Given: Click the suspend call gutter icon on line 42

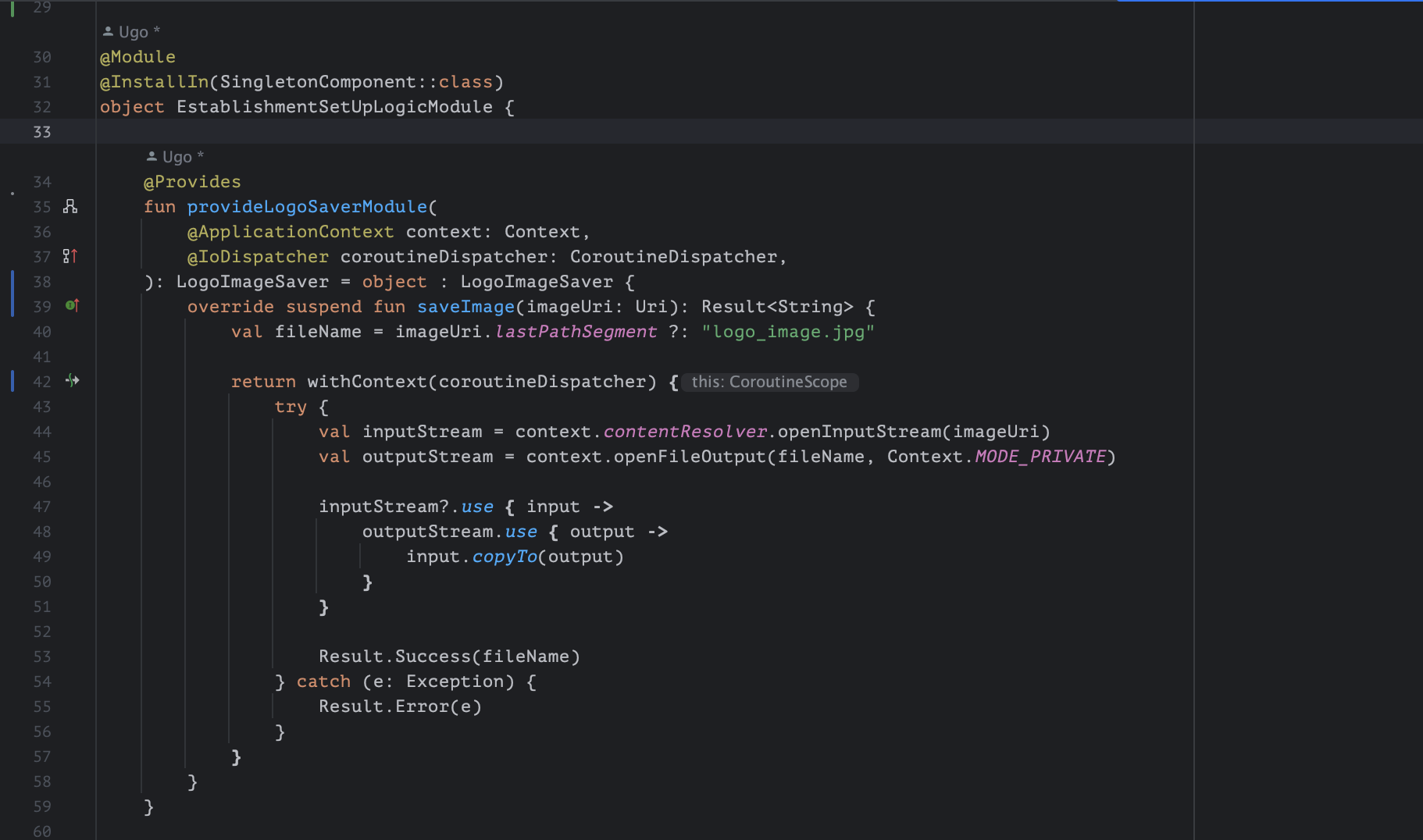Looking at the screenshot, I should [73, 380].
